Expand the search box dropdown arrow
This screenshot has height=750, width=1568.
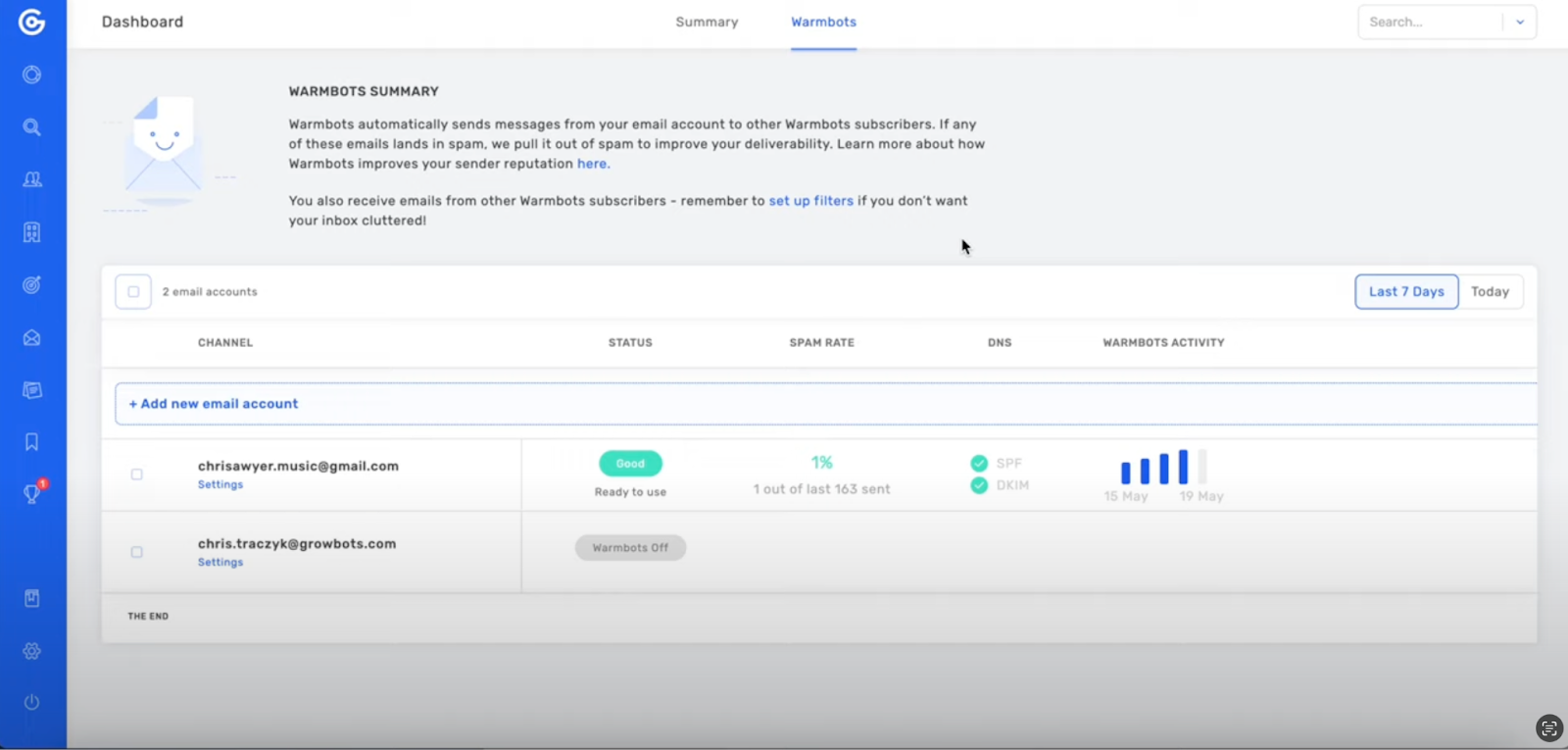pyautogui.click(x=1520, y=22)
